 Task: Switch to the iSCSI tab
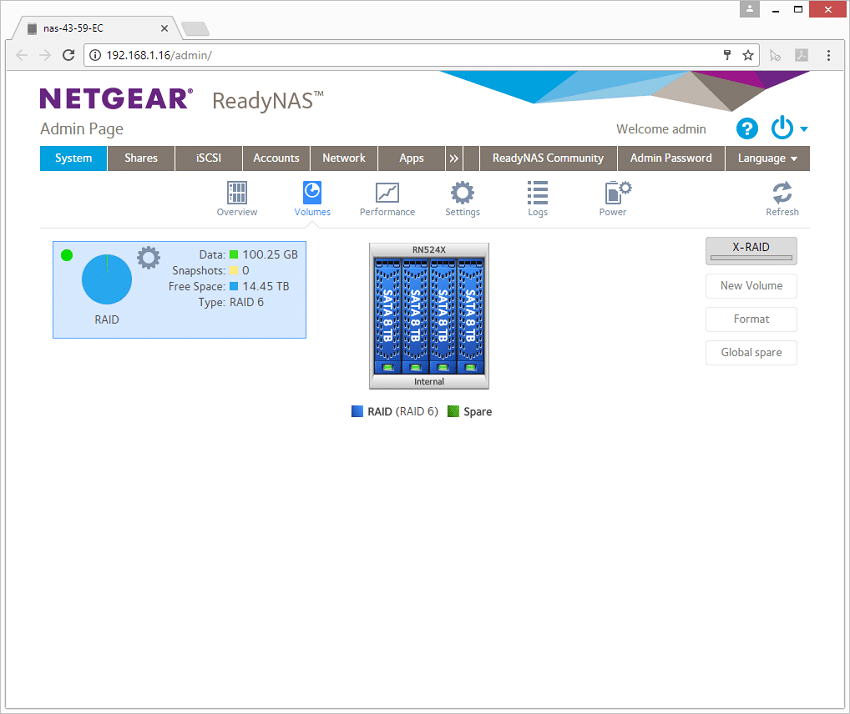pos(209,158)
